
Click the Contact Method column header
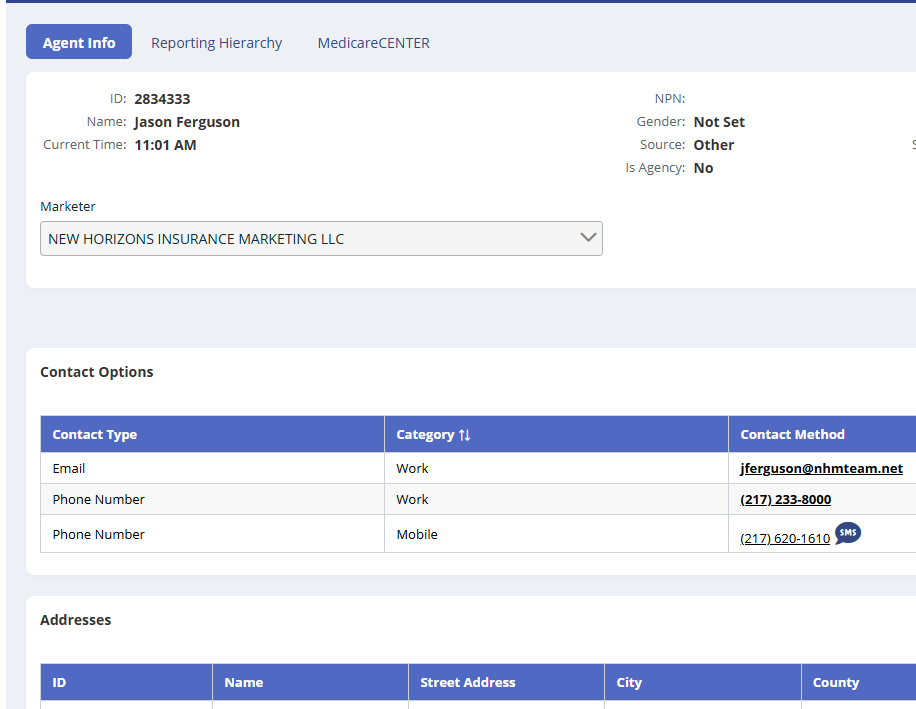(792, 435)
